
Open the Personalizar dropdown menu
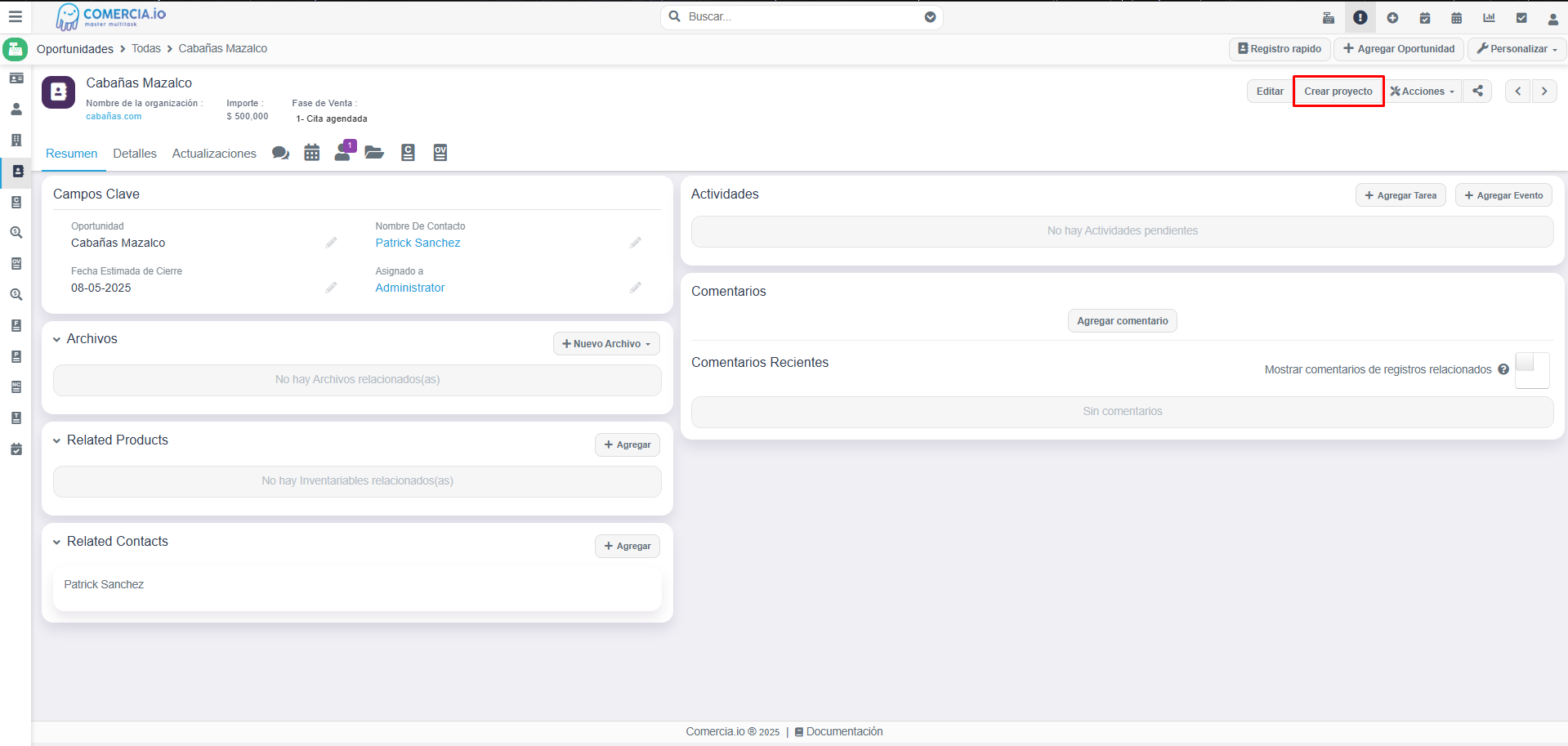pos(1517,49)
